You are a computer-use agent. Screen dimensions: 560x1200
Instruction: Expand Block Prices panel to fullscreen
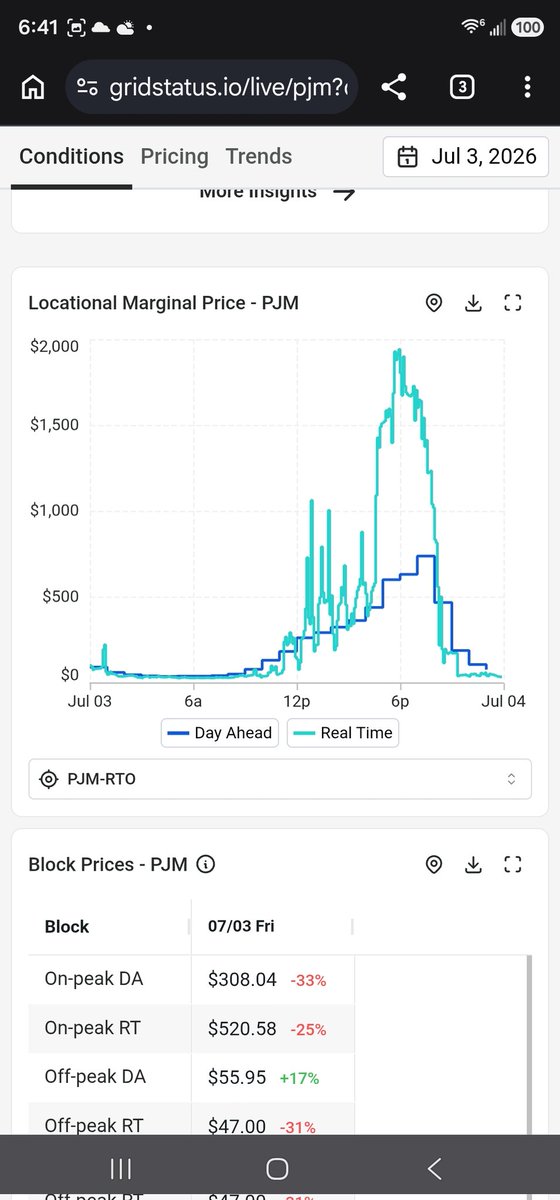(x=513, y=865)
